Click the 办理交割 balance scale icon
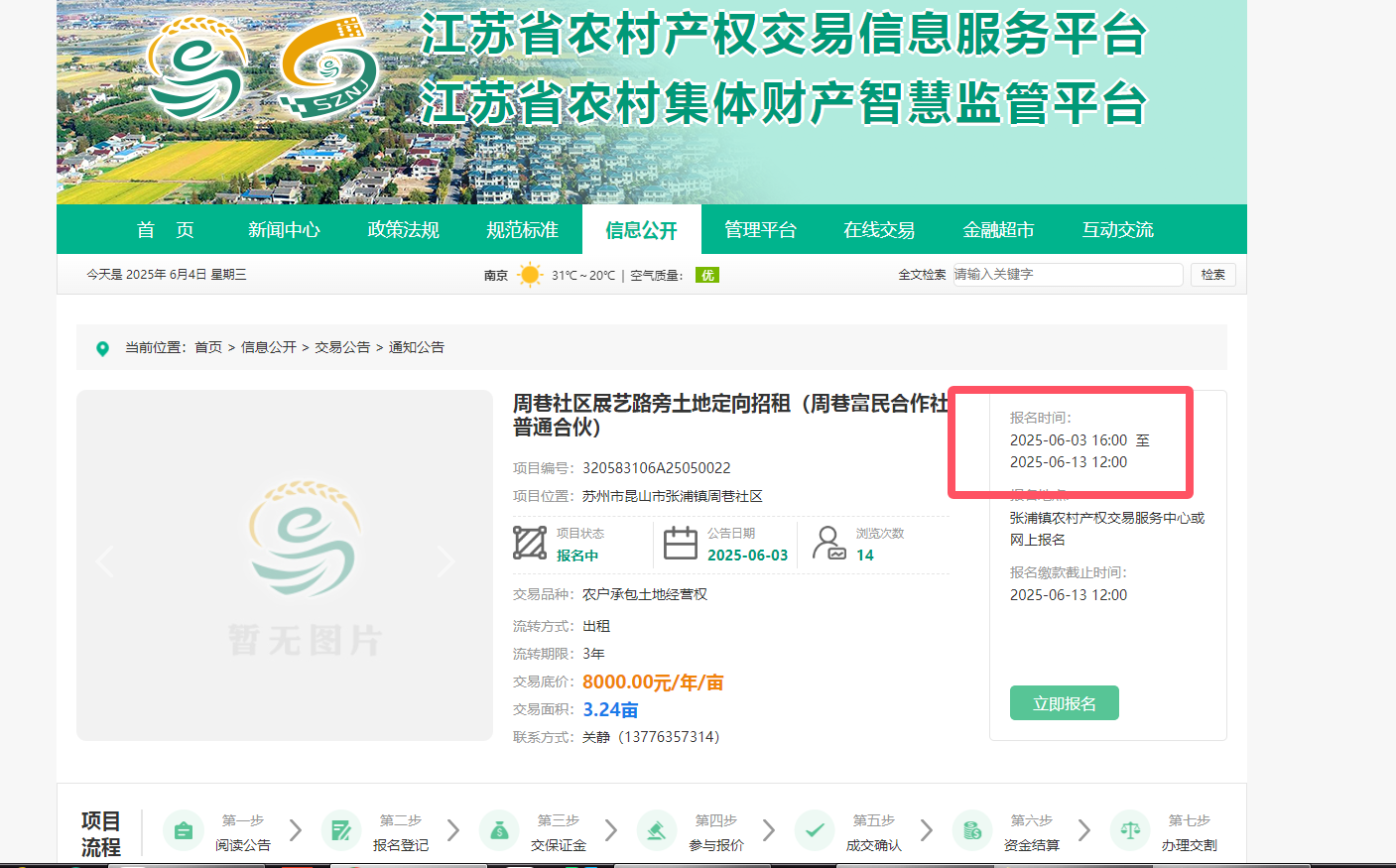The width and height of the screenshot is (1396, 868). [x=1130, y=831]
